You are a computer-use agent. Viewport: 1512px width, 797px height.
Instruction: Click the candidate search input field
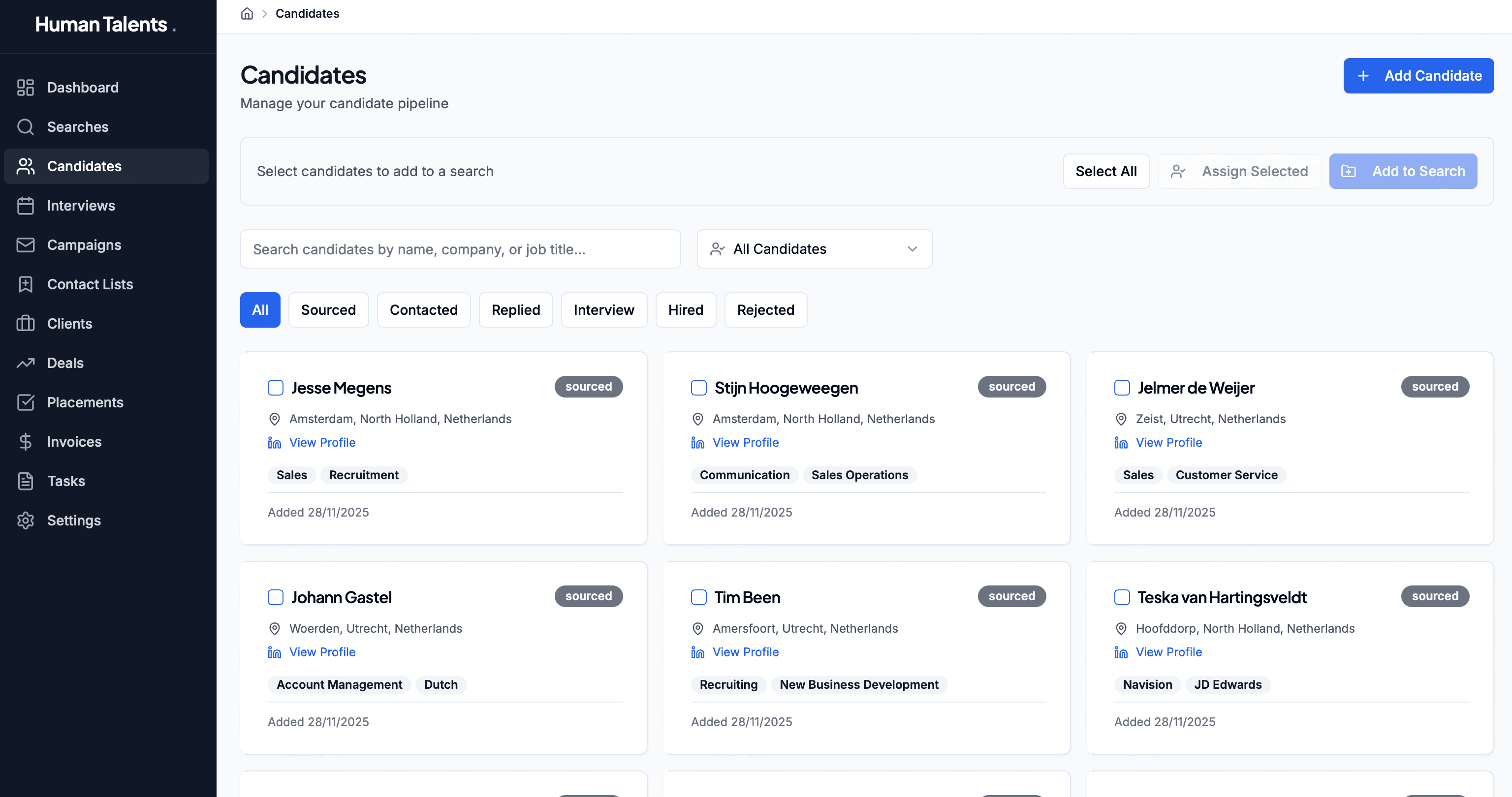(x=460, y=249)
